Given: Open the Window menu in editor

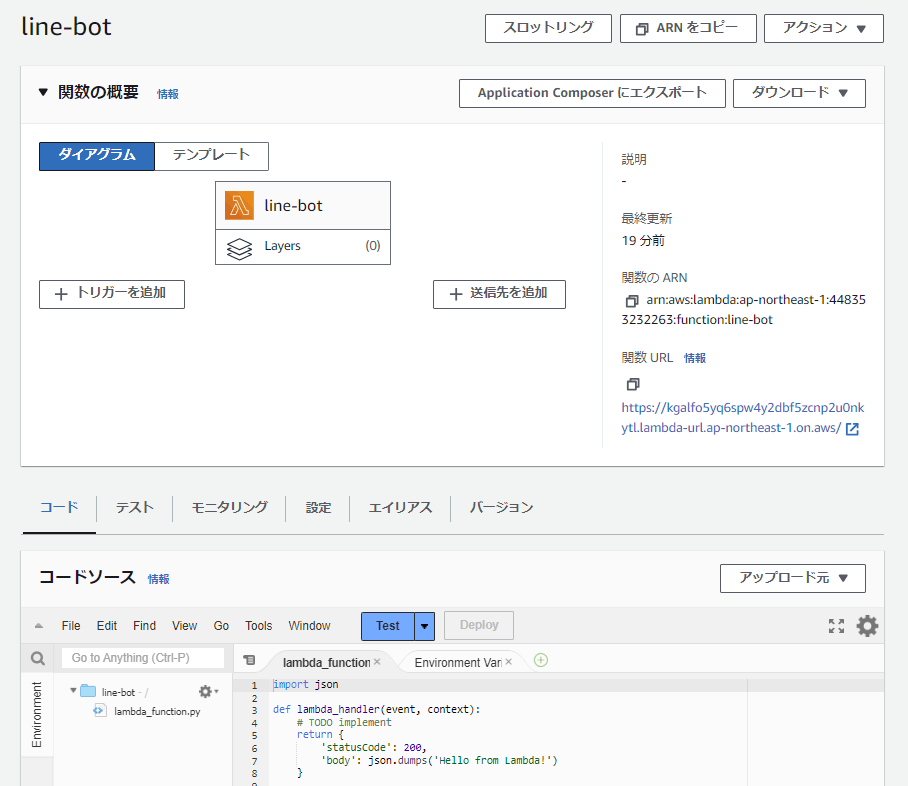Looking at the screenshot, I should [x=309, y=626].
